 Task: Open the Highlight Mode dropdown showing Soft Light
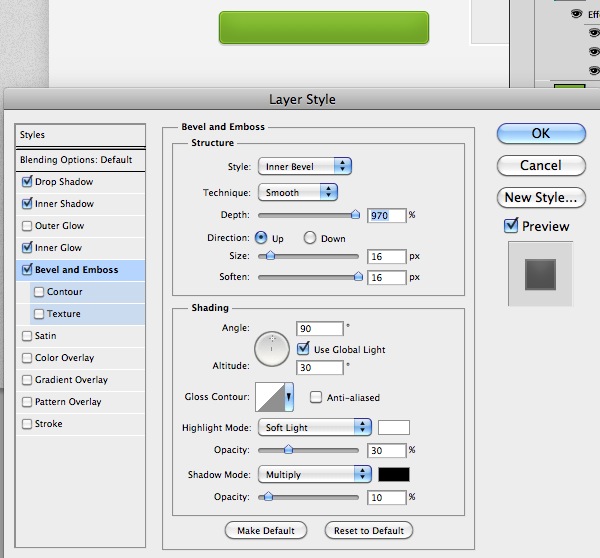(x=315, y=427)
